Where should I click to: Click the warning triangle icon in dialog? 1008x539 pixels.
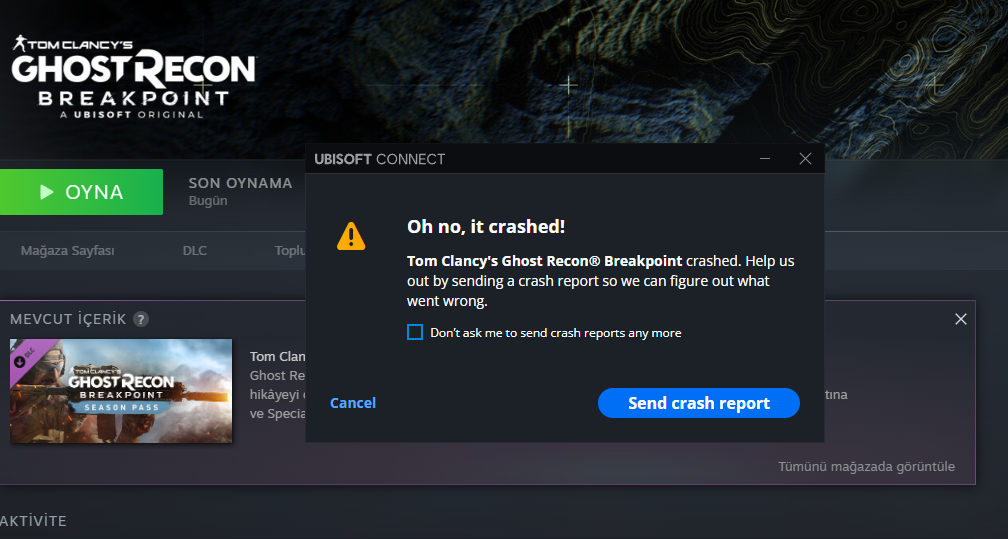click(x=351, y=236)
